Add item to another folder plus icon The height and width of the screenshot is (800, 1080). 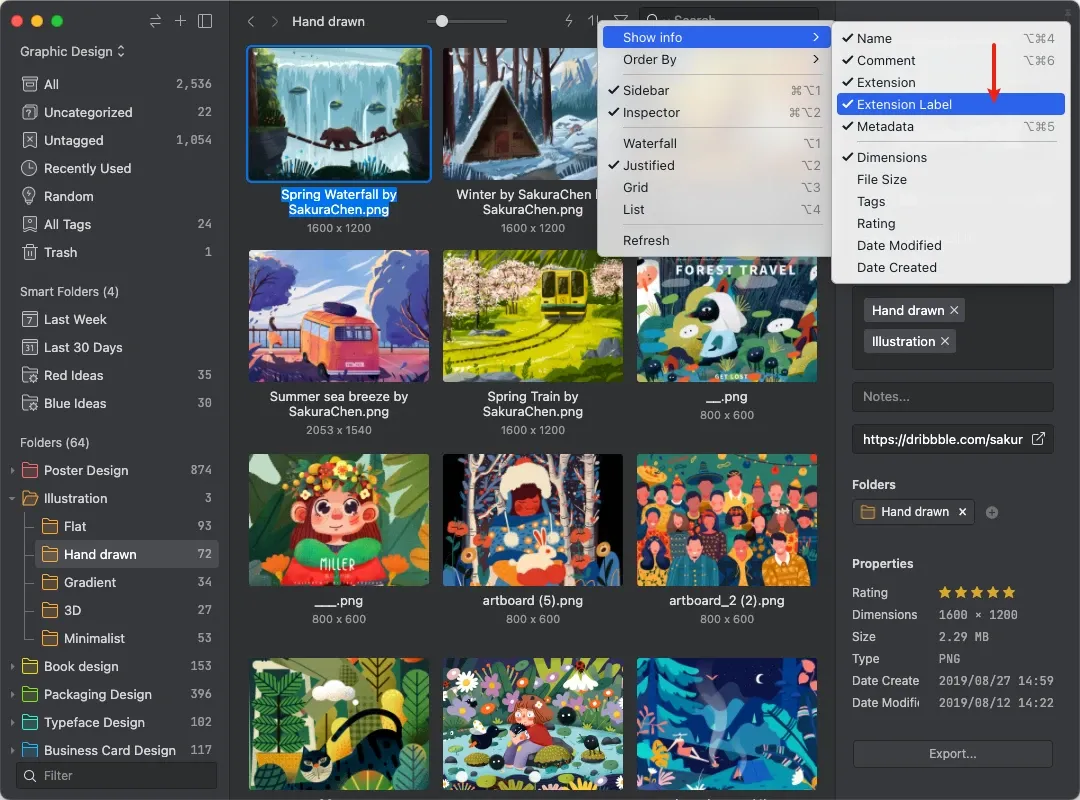tap(992, 512)
